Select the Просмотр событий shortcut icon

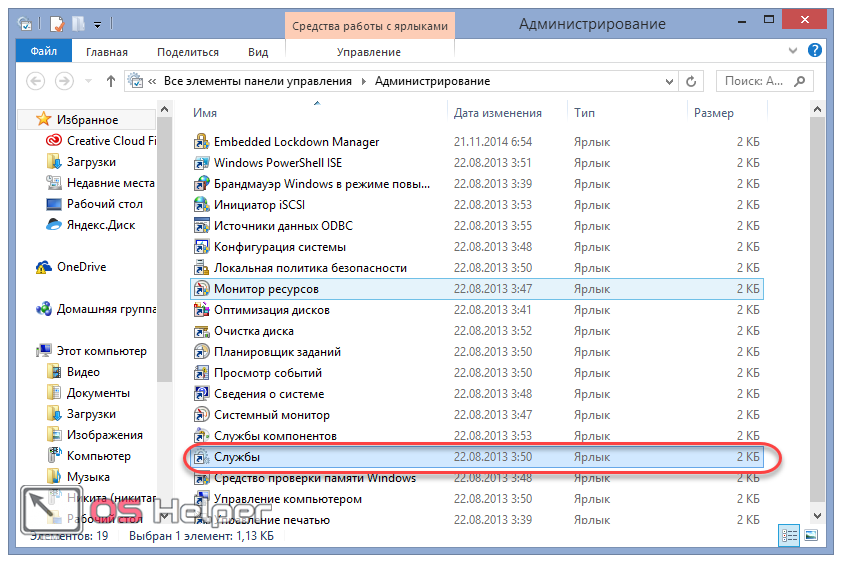coord(201,373)
